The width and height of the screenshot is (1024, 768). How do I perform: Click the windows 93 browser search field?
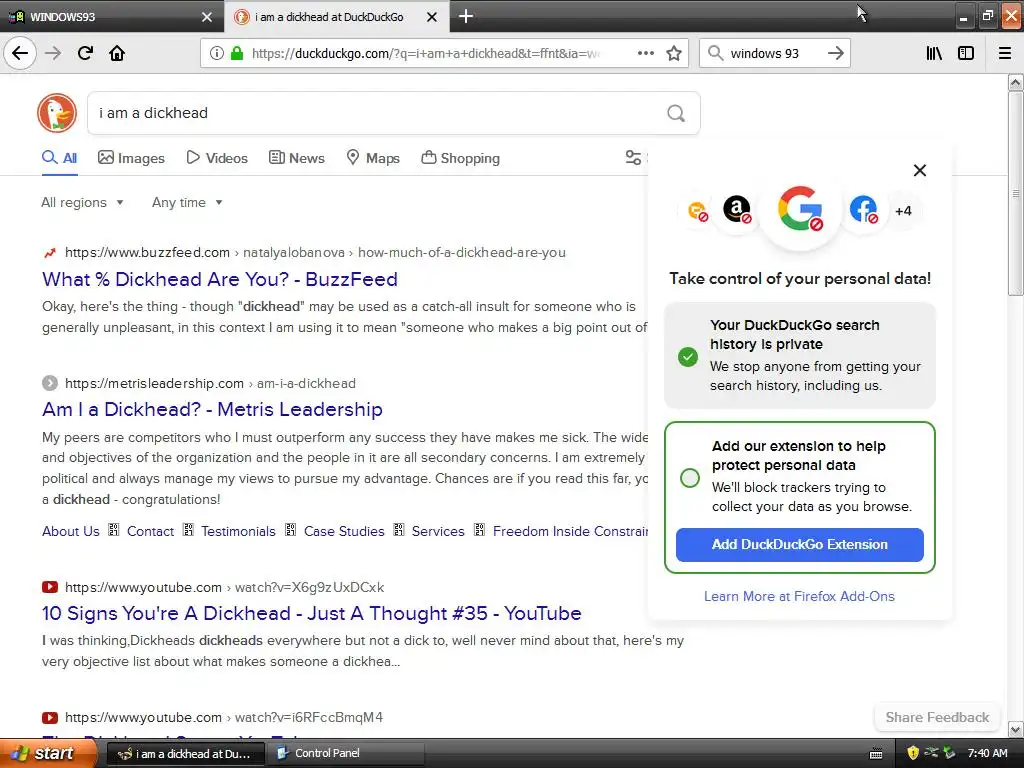point(774,53)
